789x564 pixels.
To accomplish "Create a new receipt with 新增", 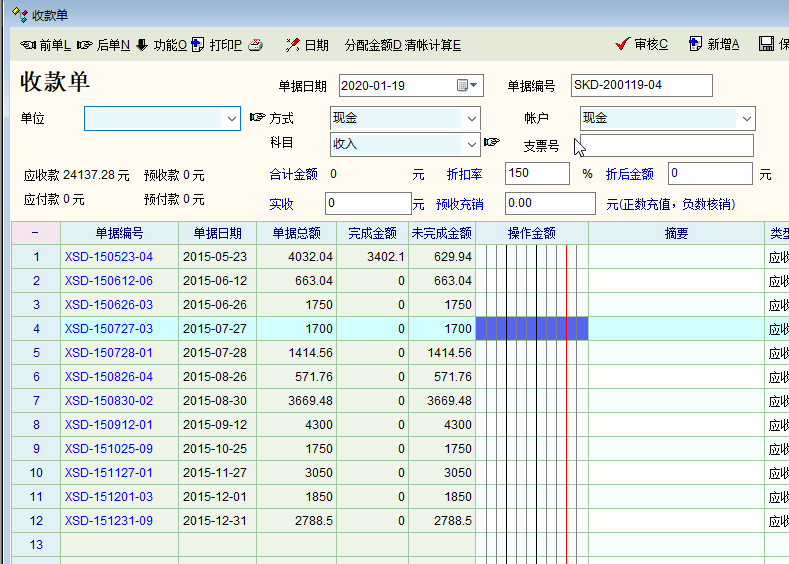I will (714, 44).
